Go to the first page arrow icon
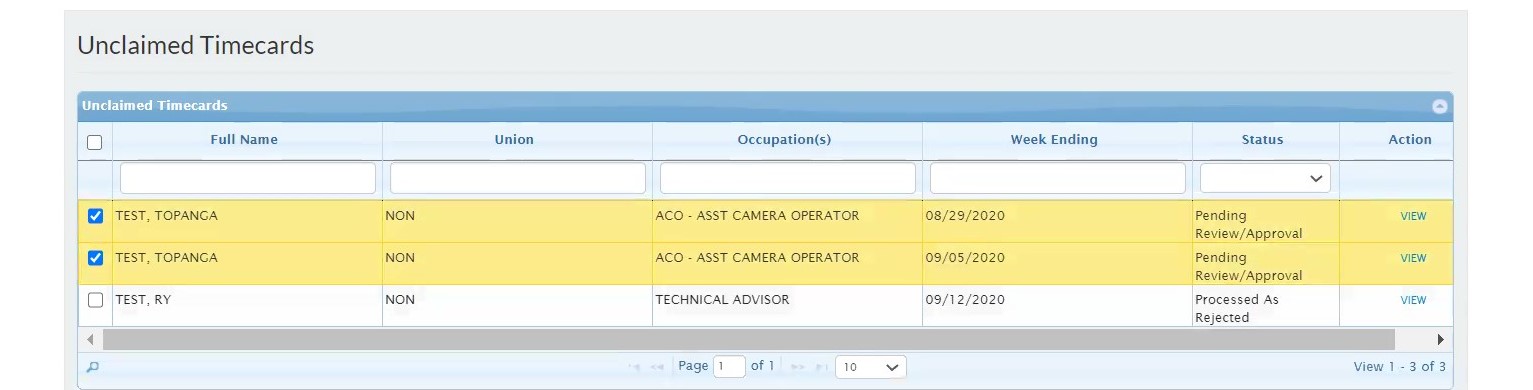The width and height of the screenshot is (1533, 390). pyautogui.click(x=634, y=367)
